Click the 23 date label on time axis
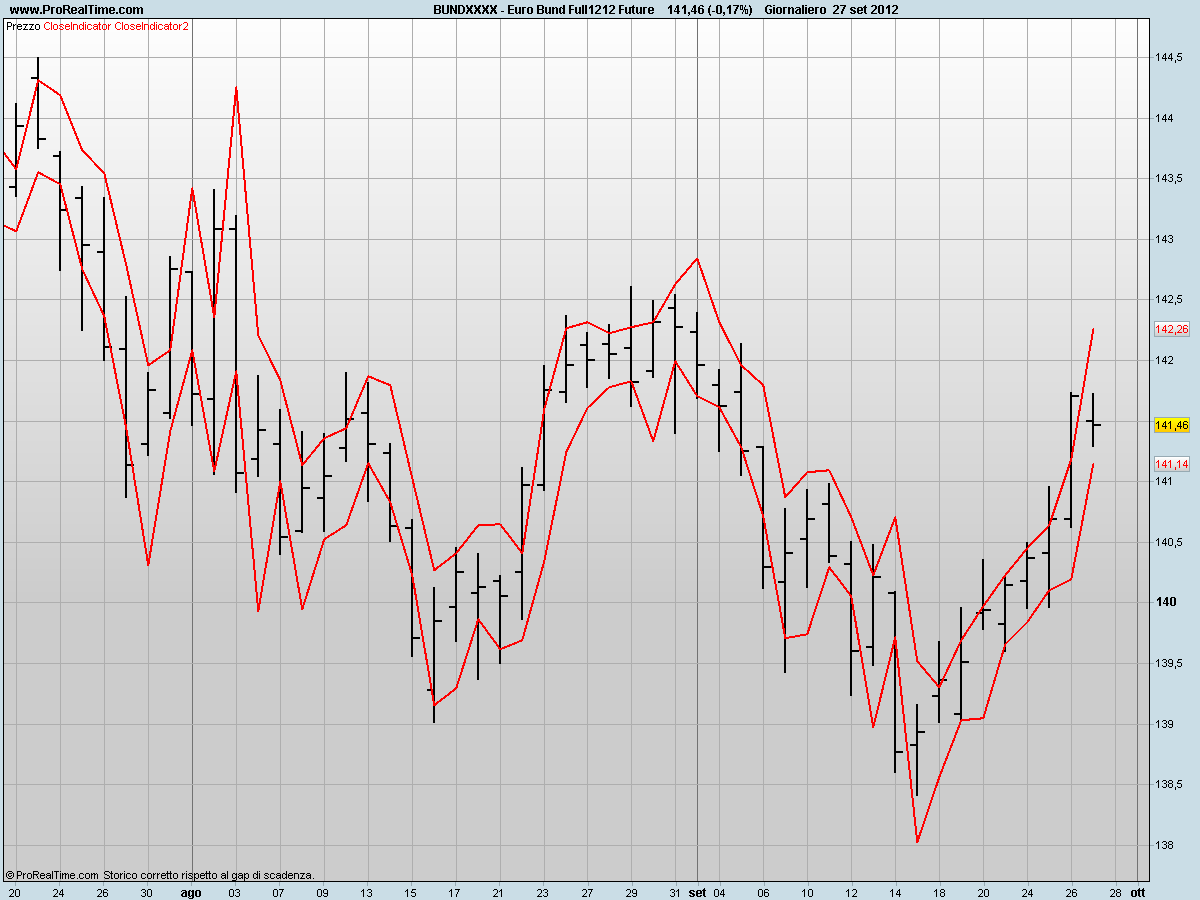This screenshot has width=1200, height=900. pyautogui.click(x=543, y=891)
